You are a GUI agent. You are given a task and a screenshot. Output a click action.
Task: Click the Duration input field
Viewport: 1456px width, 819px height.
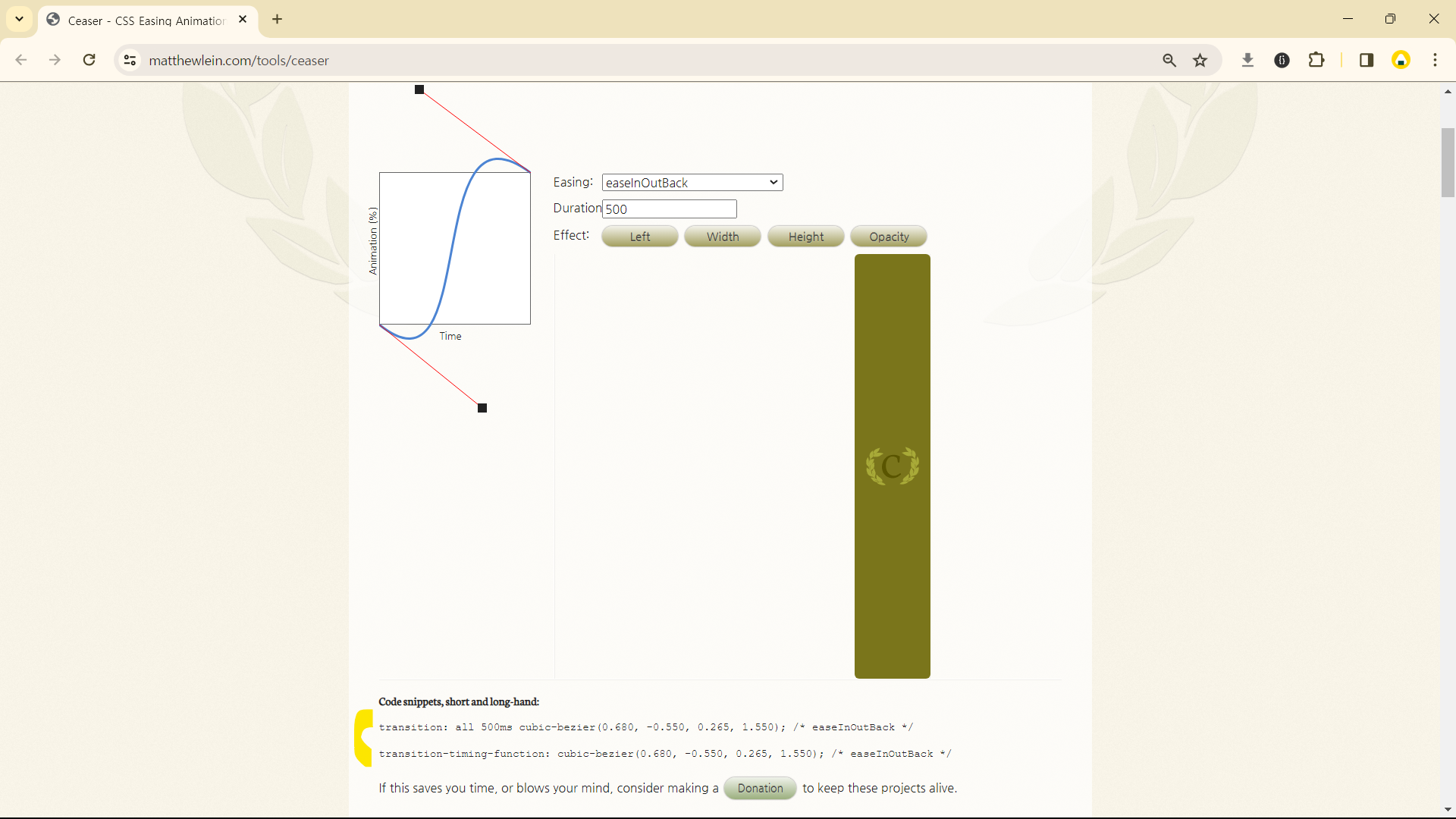(x=669, y=209)
